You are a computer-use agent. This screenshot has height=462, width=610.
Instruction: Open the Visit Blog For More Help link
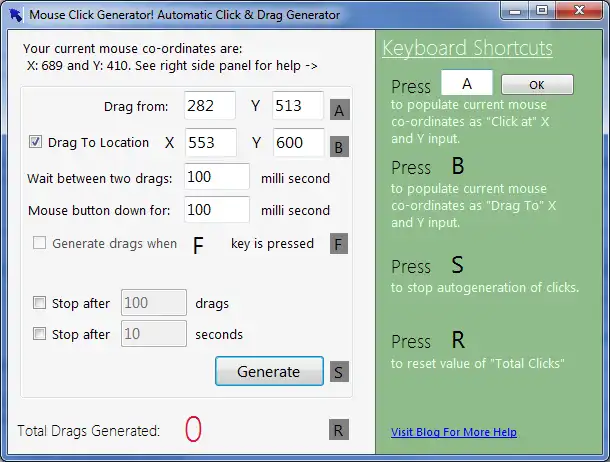click(454, 432)
